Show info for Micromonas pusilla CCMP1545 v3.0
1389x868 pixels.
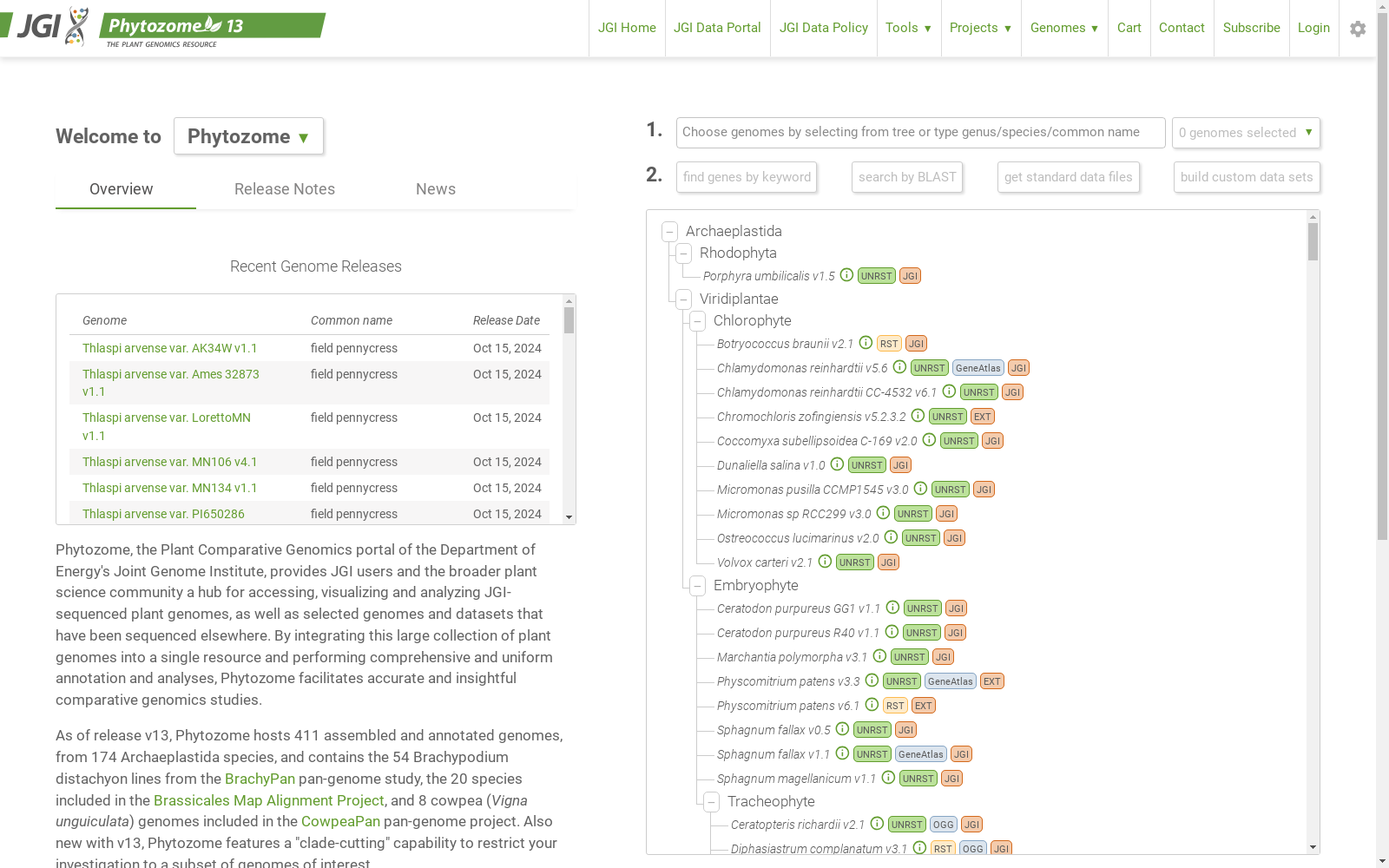[920, 489]
